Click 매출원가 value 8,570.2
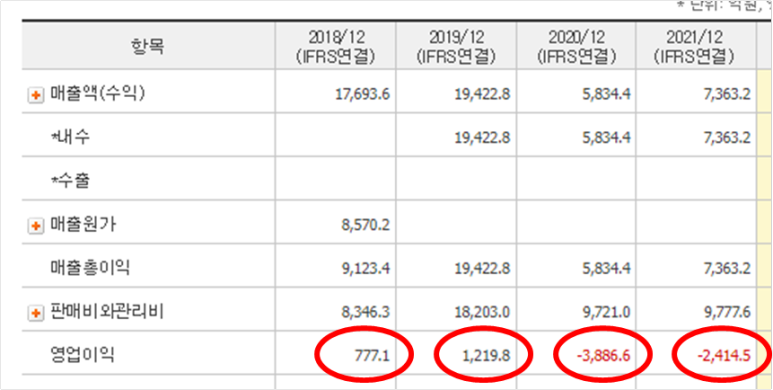This screenshot has width=773, height=390. 366,225
